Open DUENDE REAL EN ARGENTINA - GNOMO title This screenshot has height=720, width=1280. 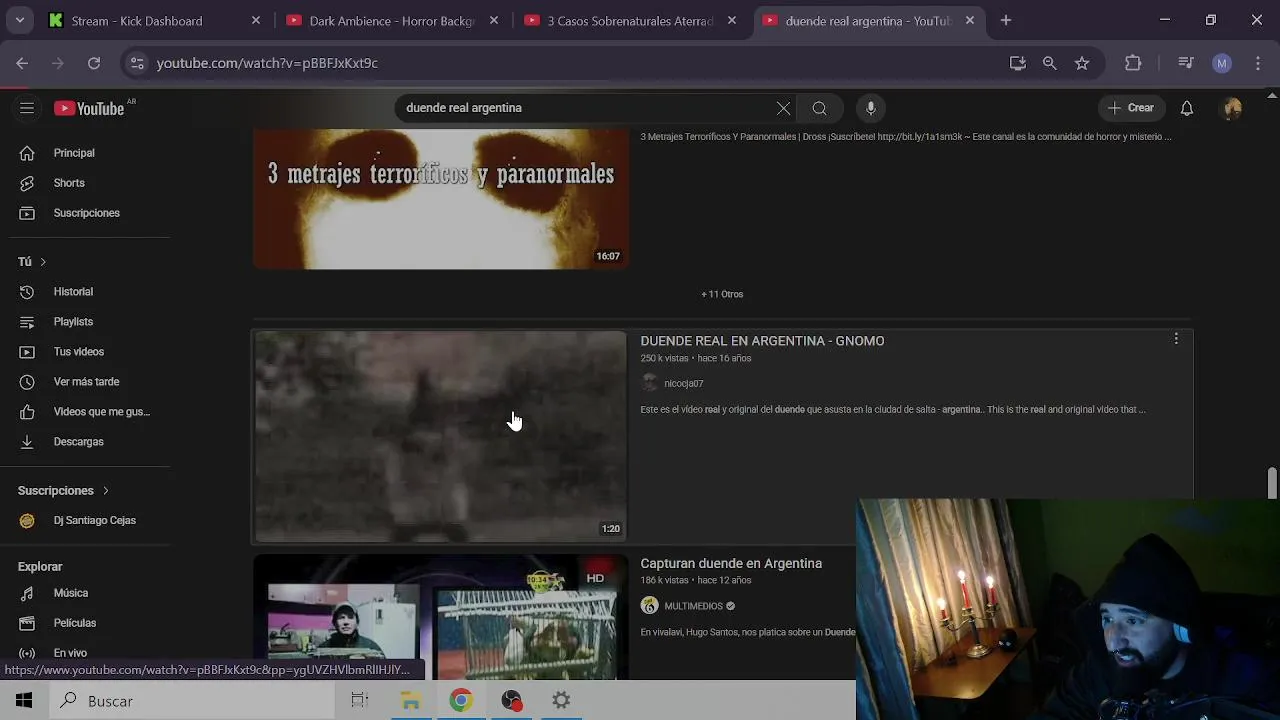tap(762, 341)
